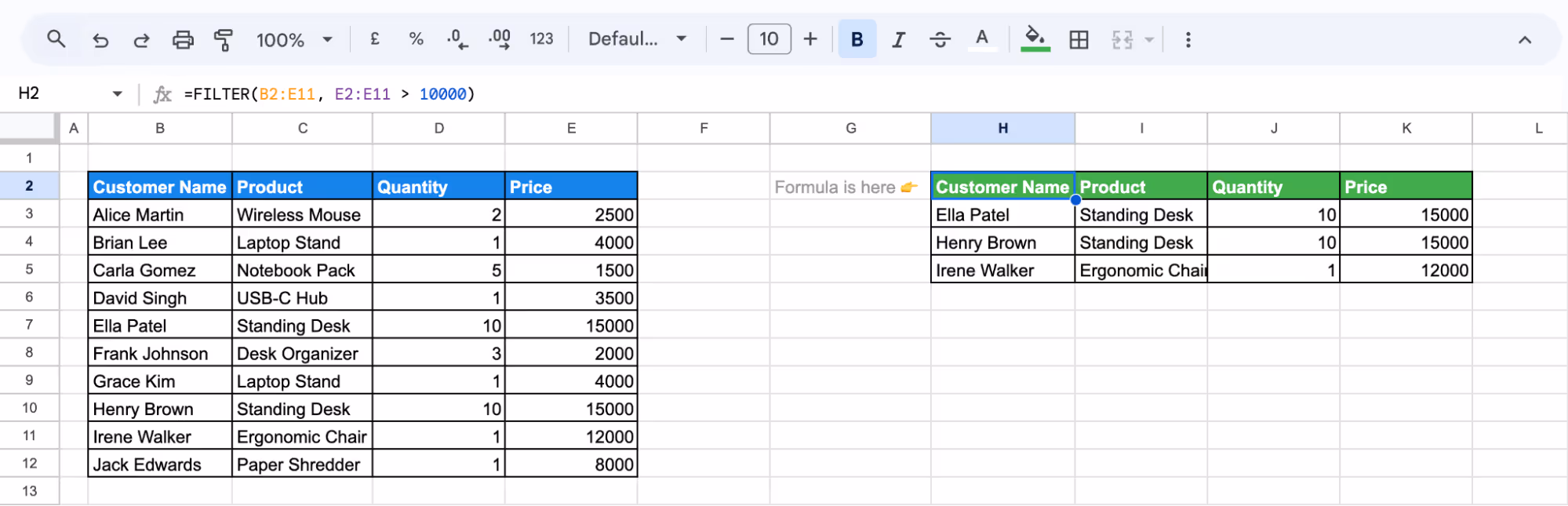The width and height of the screenshot is (1568, 506).
Task: Click the blue 'Product' header cell
Action: 302,187
